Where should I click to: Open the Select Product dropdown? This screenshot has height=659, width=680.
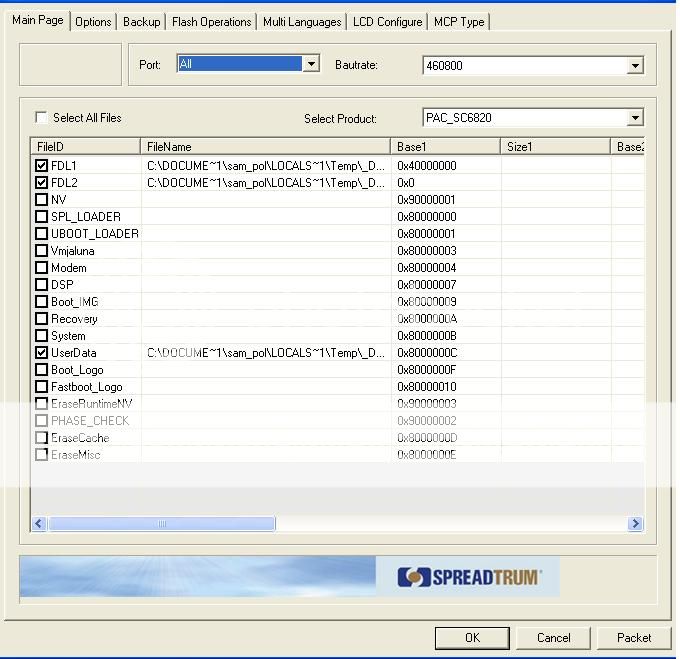[634, 118]
